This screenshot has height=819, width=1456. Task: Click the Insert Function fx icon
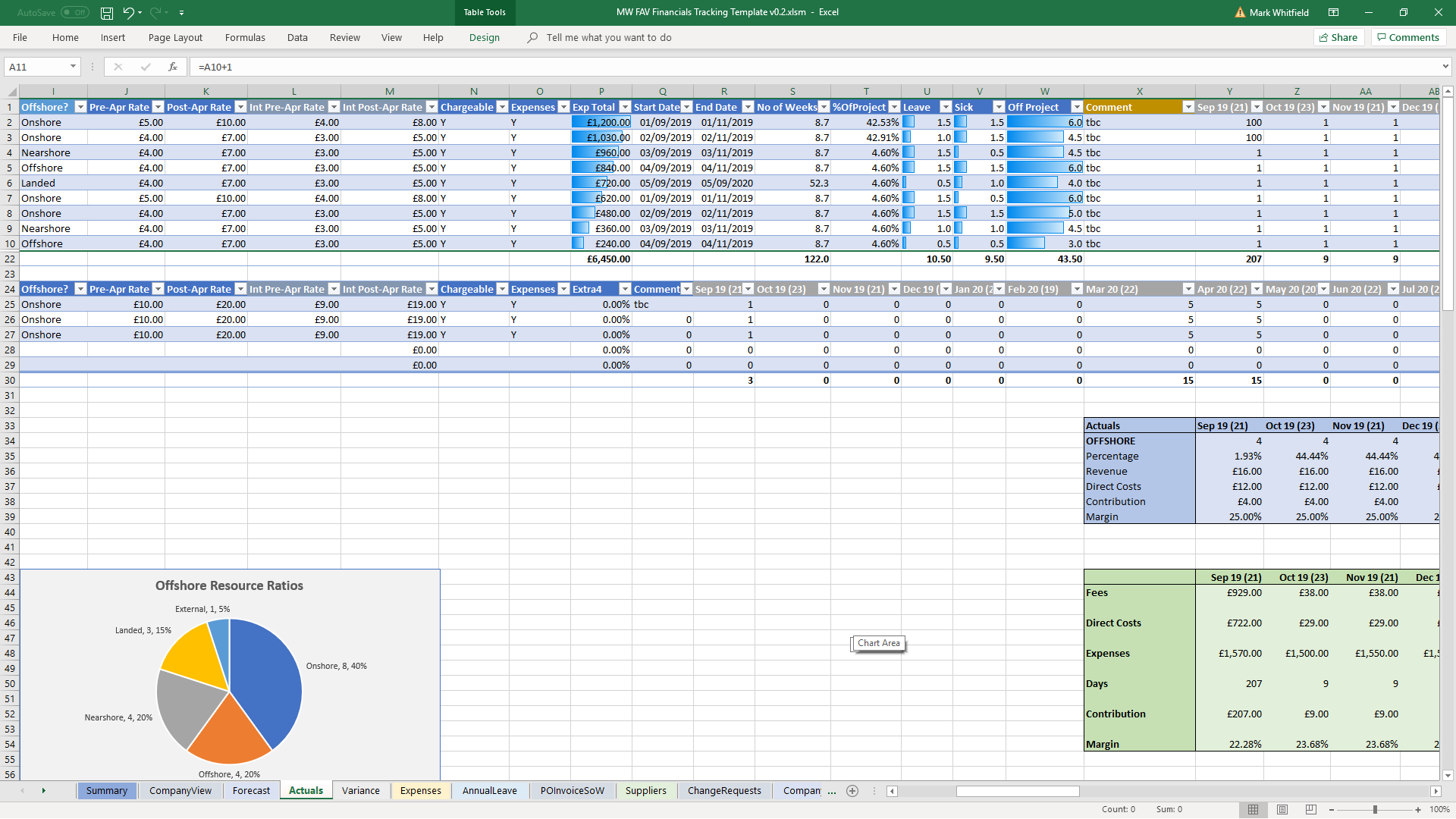[173, 67]
